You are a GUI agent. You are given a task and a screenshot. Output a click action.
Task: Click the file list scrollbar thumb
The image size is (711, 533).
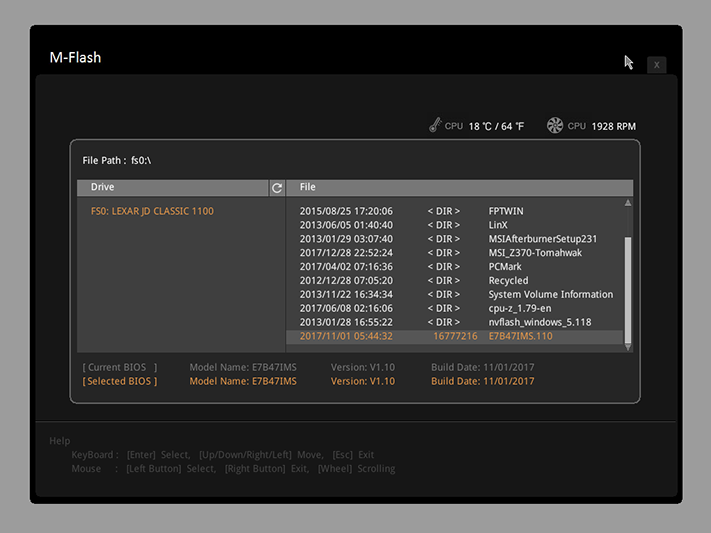[x=628, y=289]
